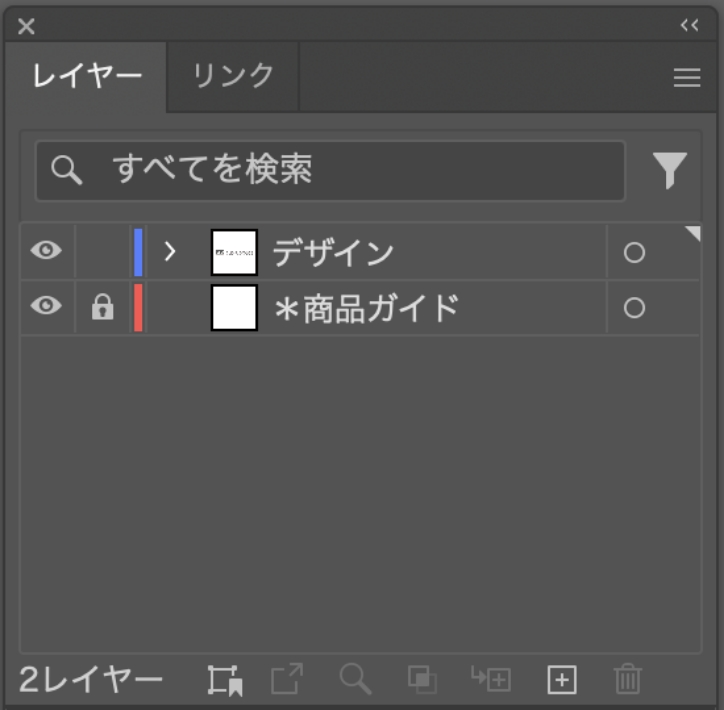Click the blue デザイン layer color bar
This screenshot has width=724, height=710.
138,252
